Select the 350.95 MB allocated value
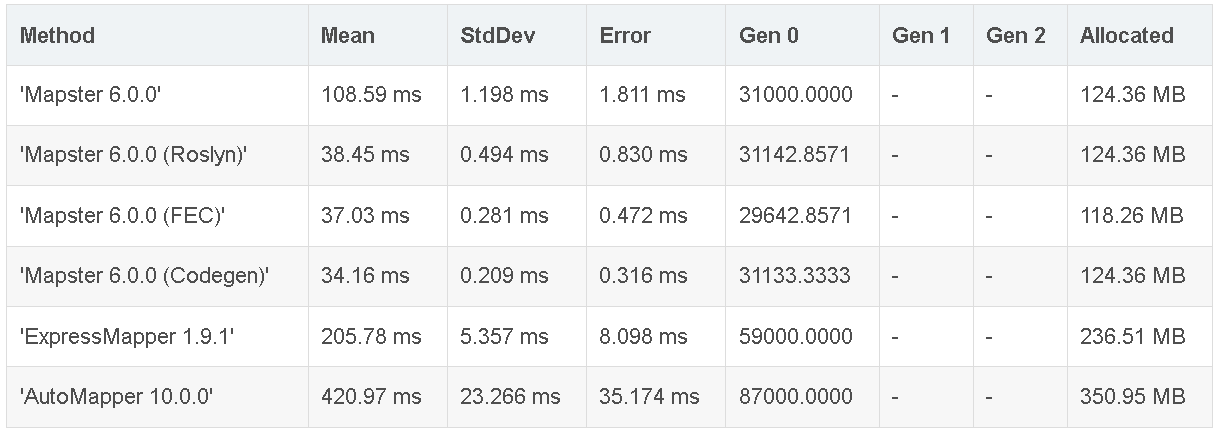The width and height of the screenshot is (1218, 434). [1133, 397]
